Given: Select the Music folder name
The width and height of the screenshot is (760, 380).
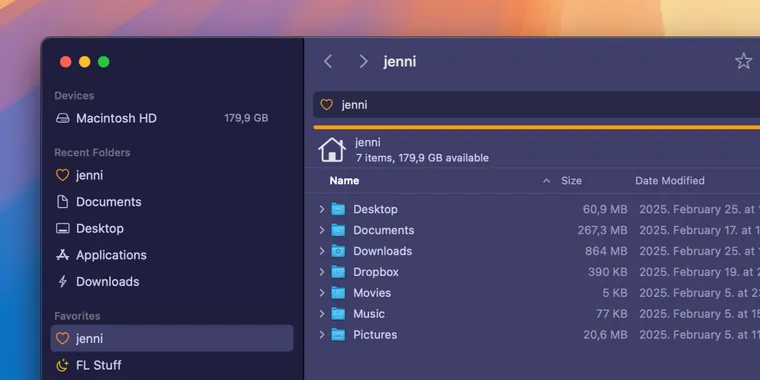Looking at the screenshot, I should coord(369,314).
